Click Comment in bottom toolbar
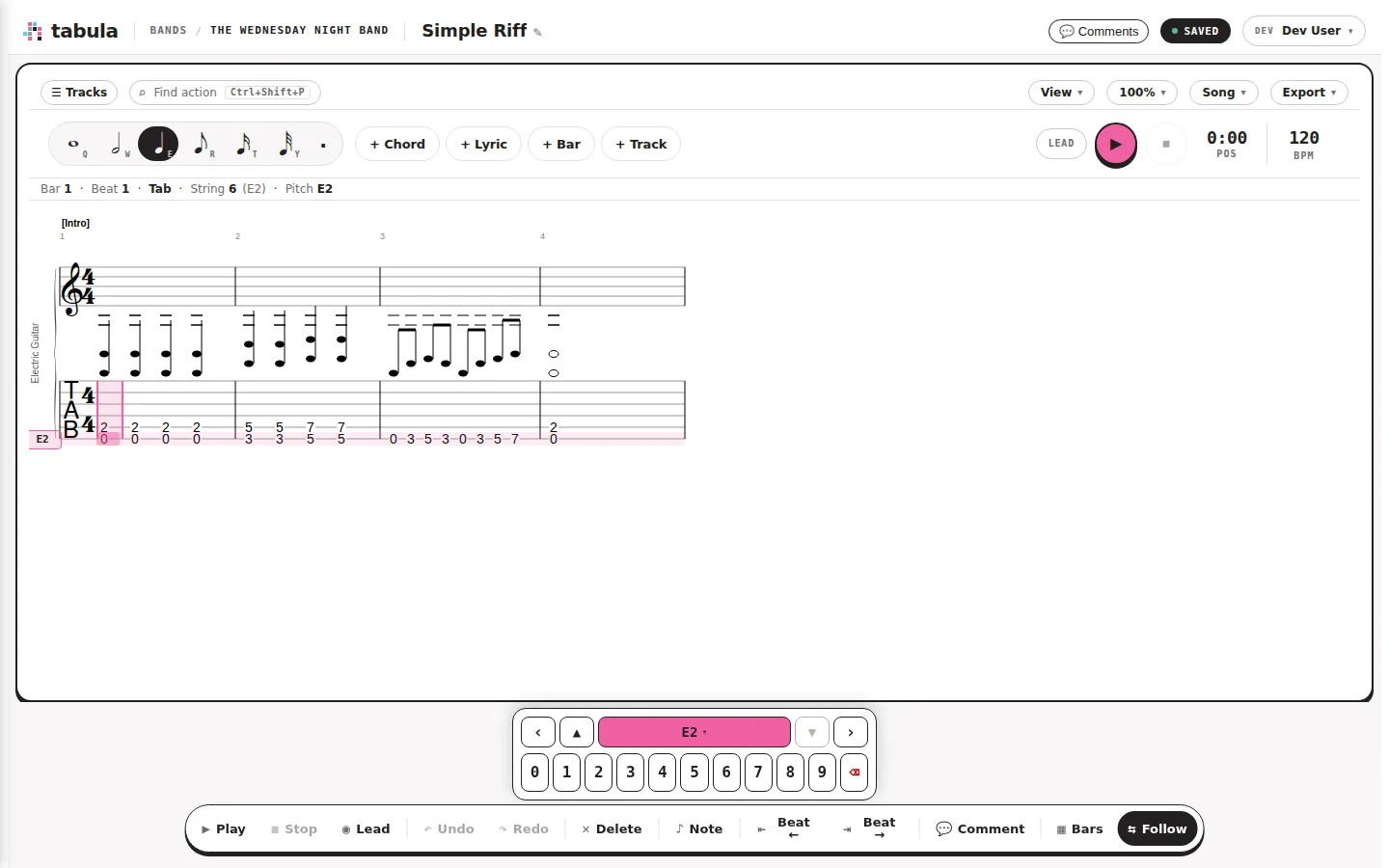 pos(980,828)
